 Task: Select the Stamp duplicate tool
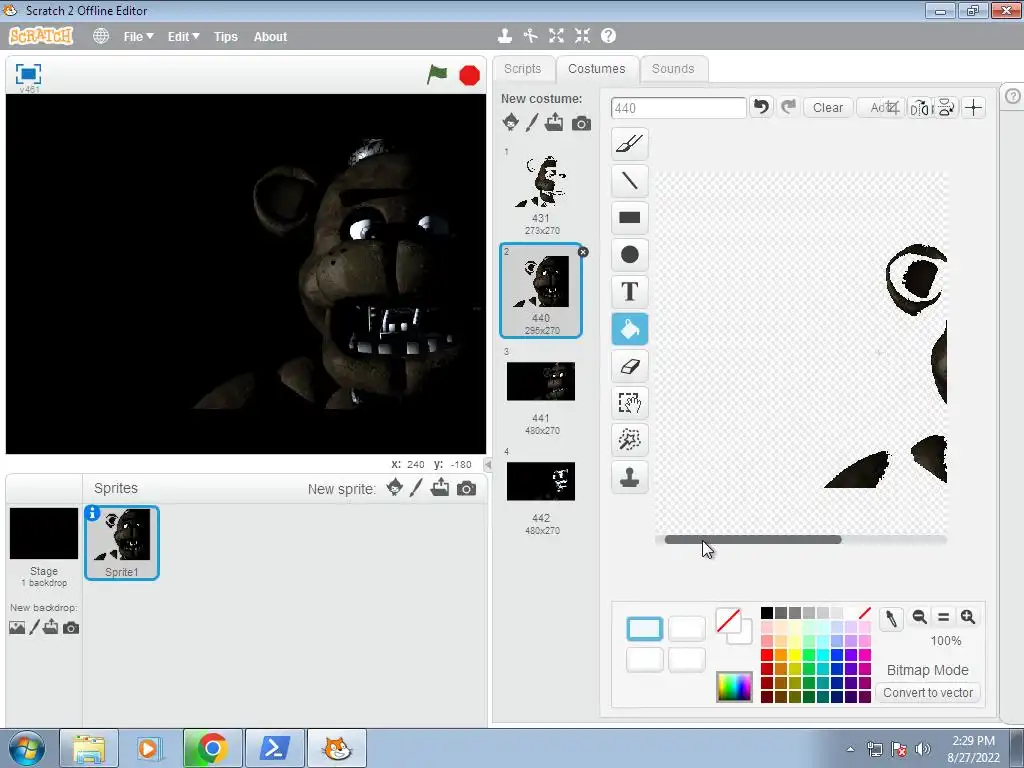(x=630, y=477)
